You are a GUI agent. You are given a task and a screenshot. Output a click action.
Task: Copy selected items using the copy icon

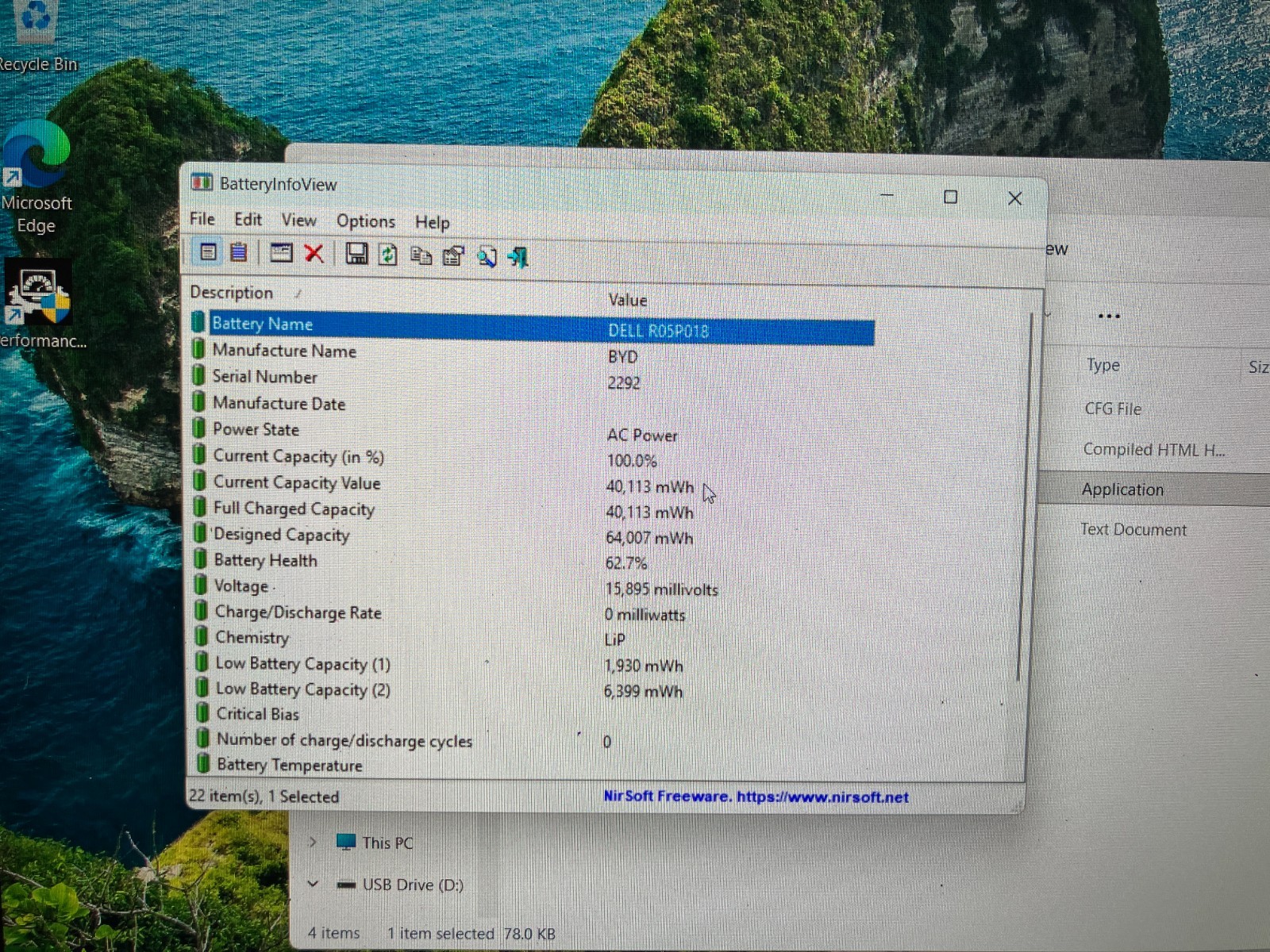point(421,255)
